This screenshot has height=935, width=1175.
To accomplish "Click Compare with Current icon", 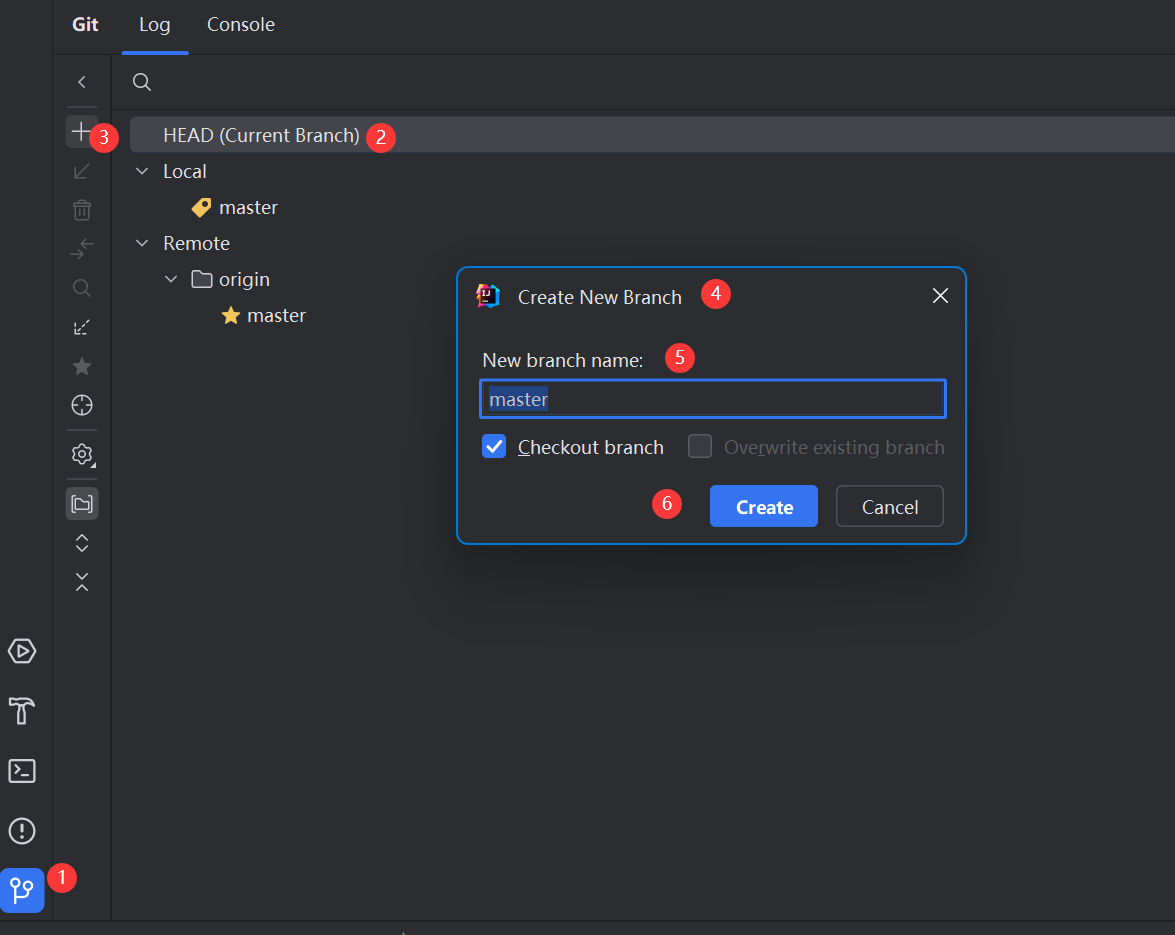I will [x=82, y=249].
